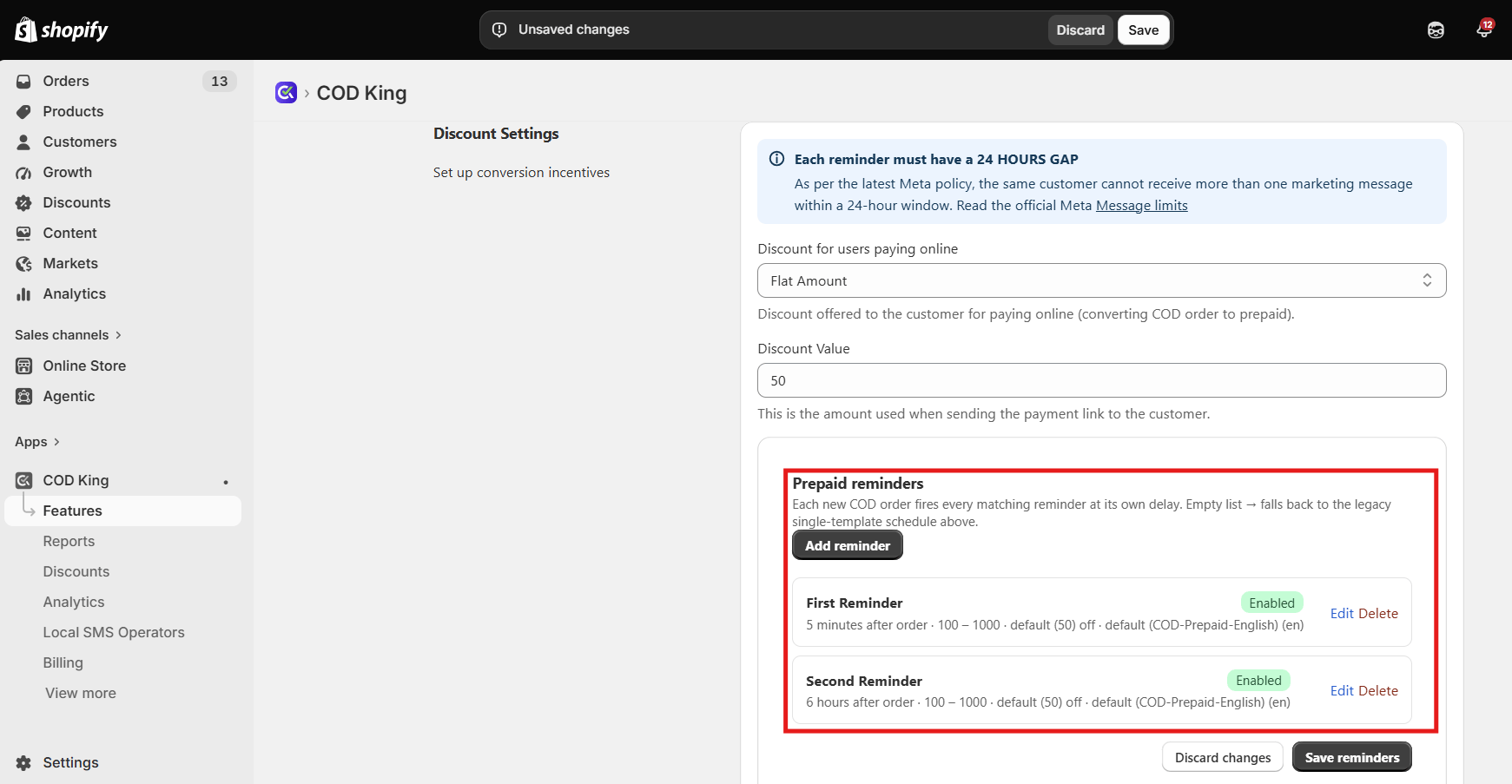Click the Orders inbox icon

click(x=23, y=81)
